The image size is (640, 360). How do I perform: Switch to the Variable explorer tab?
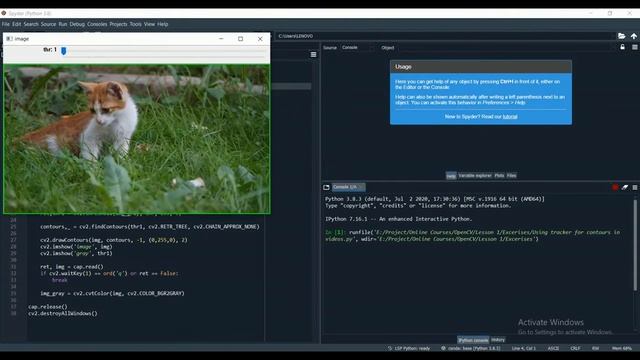coord(475,176)
